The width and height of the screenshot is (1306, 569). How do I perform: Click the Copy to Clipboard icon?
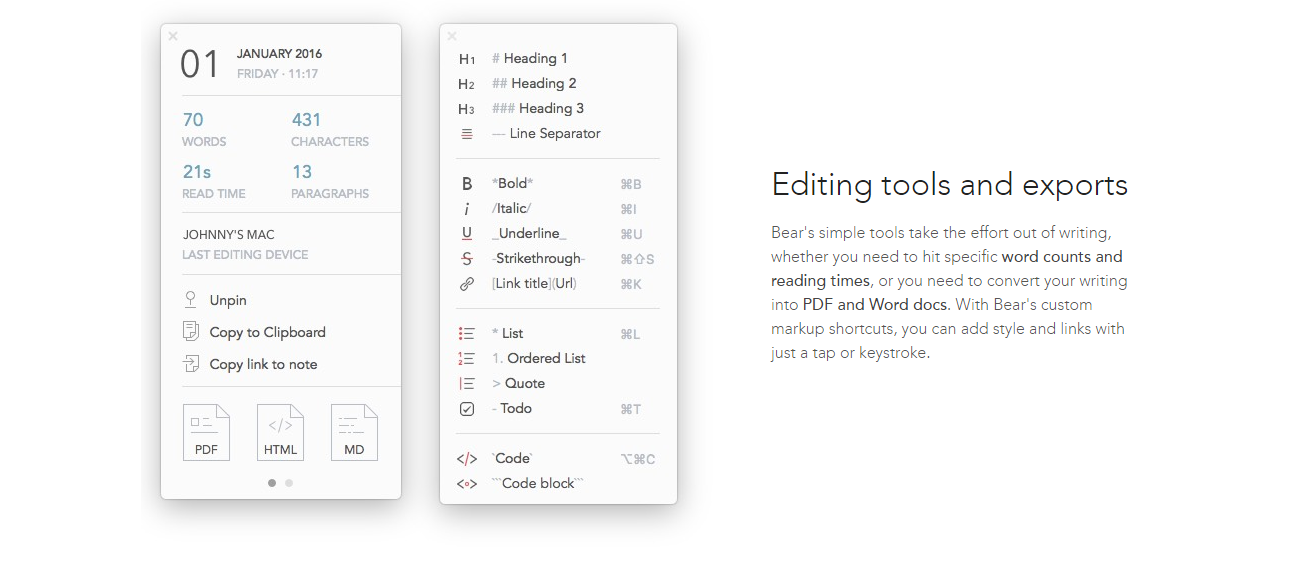tap(191, 332)
